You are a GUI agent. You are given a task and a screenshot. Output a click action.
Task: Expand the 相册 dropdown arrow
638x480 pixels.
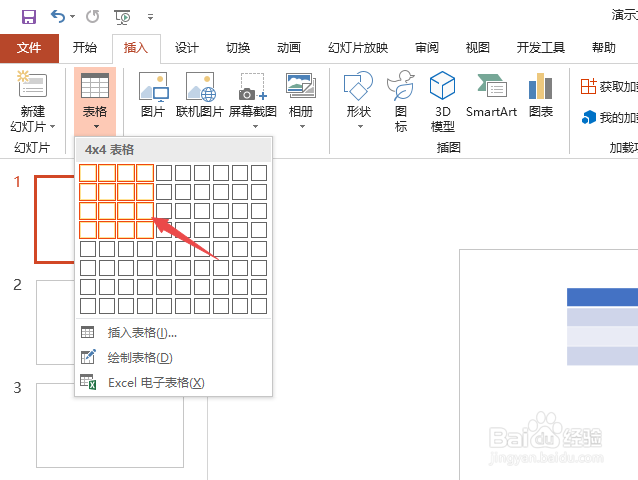pos(302,127)
